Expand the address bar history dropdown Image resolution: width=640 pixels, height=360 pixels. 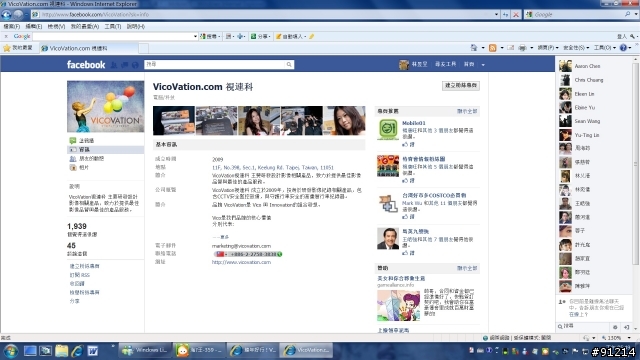tap(496, 14)
